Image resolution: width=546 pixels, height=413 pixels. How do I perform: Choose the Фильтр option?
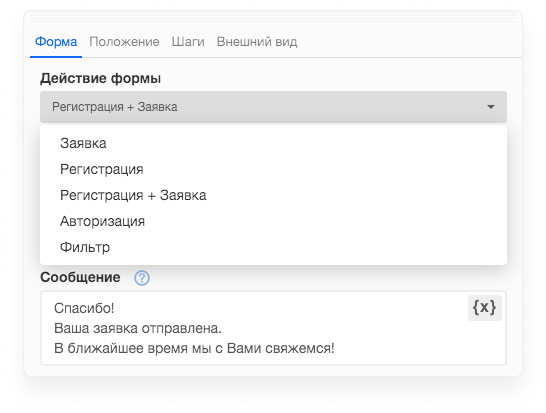click(x=273, y=247)
